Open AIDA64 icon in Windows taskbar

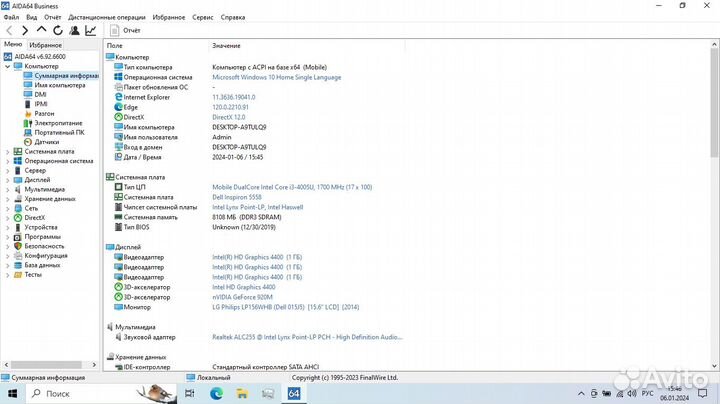pos(295,394)
